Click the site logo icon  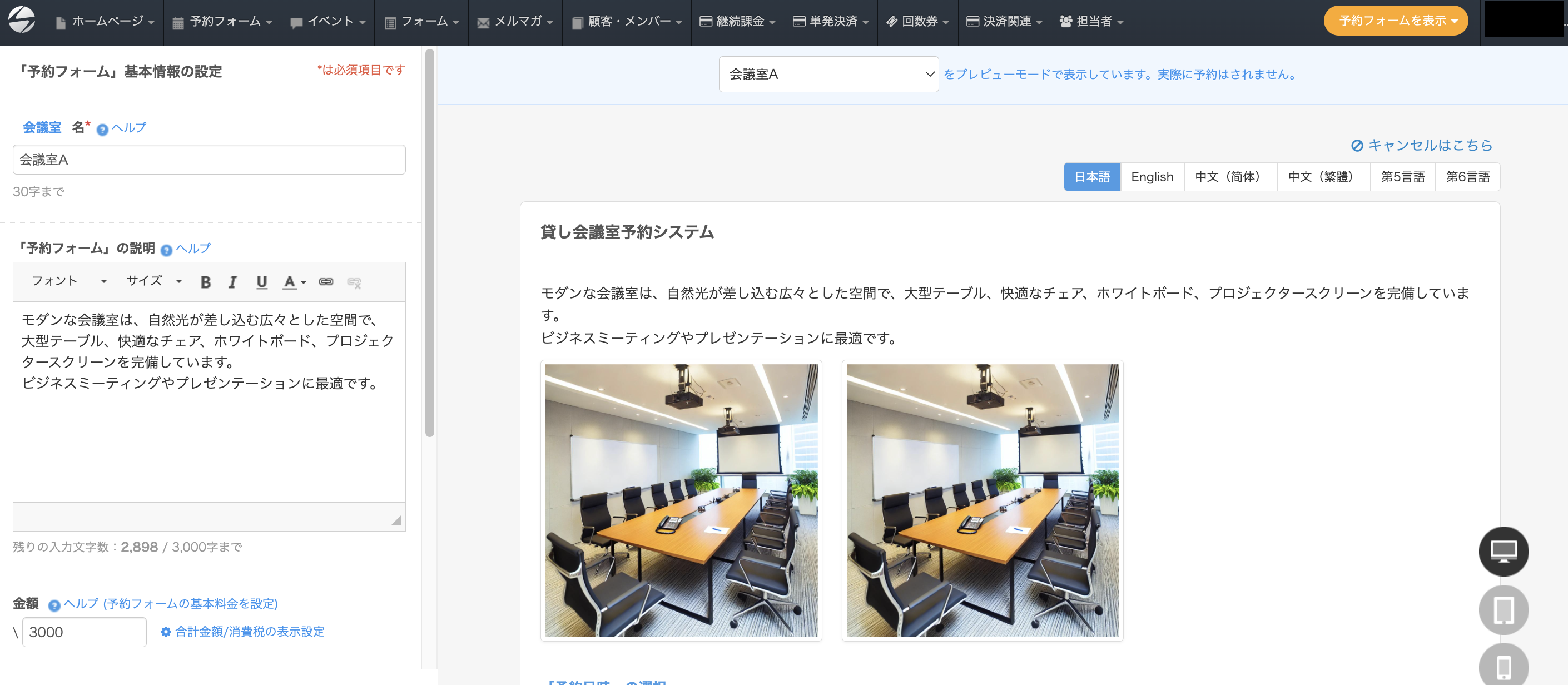tap(22, 20)
